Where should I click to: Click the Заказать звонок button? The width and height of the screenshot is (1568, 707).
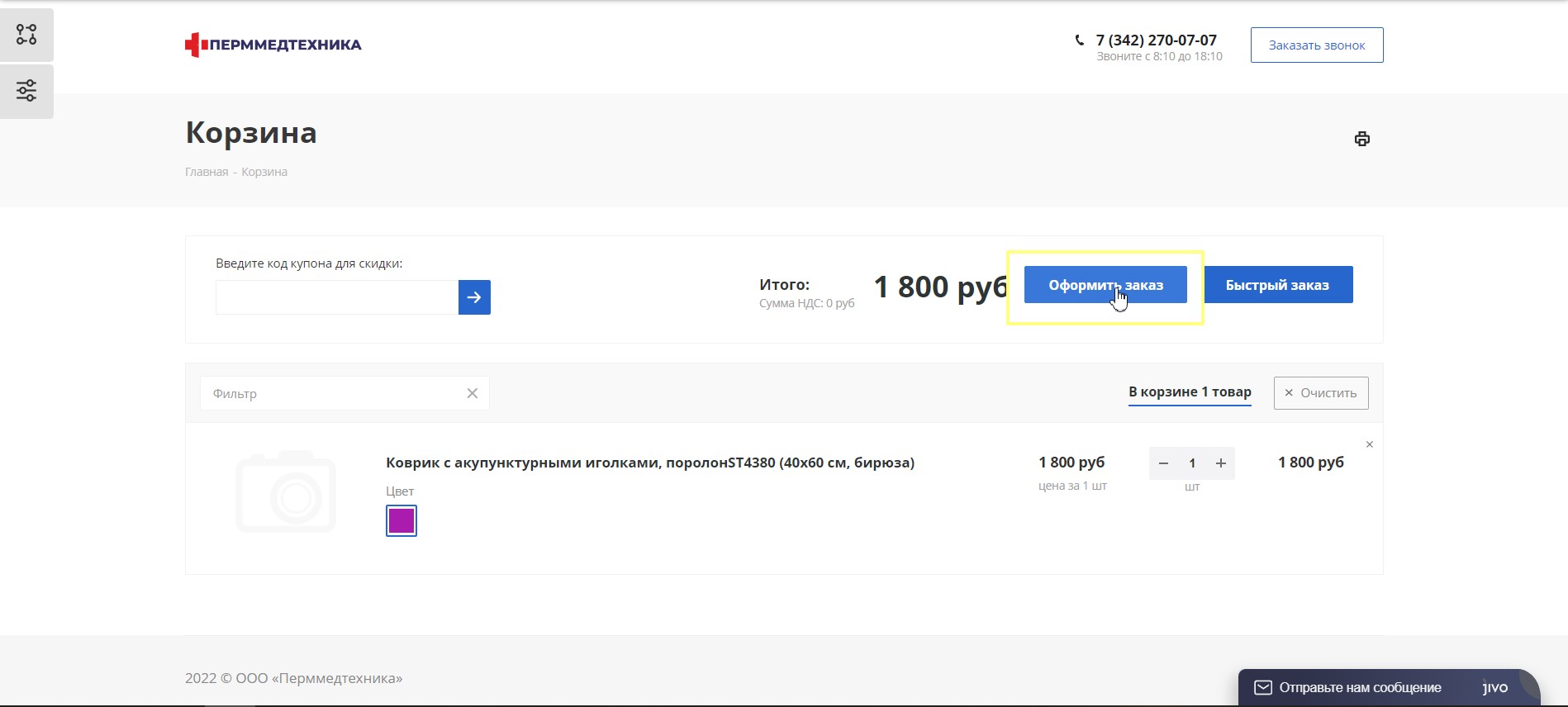(1317, 45)
